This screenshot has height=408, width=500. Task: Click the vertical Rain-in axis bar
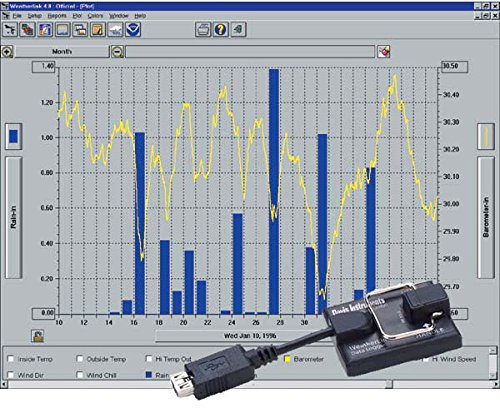[14, 218]
